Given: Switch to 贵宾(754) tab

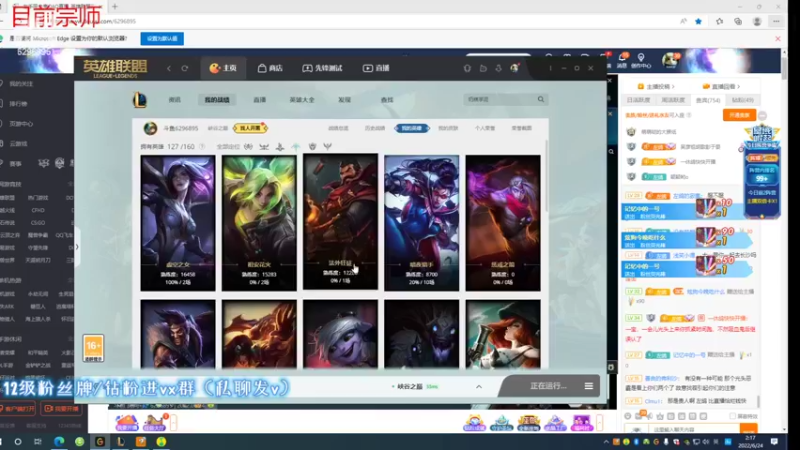Looking at the screenshot, I should point(708,100).
